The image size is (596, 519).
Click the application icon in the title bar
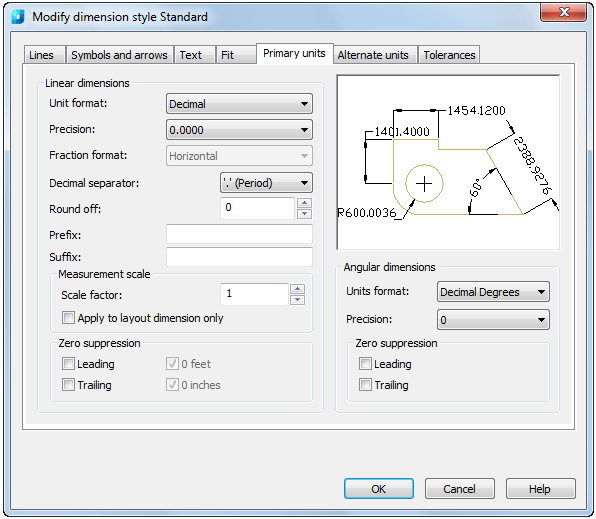click(17, 17)
